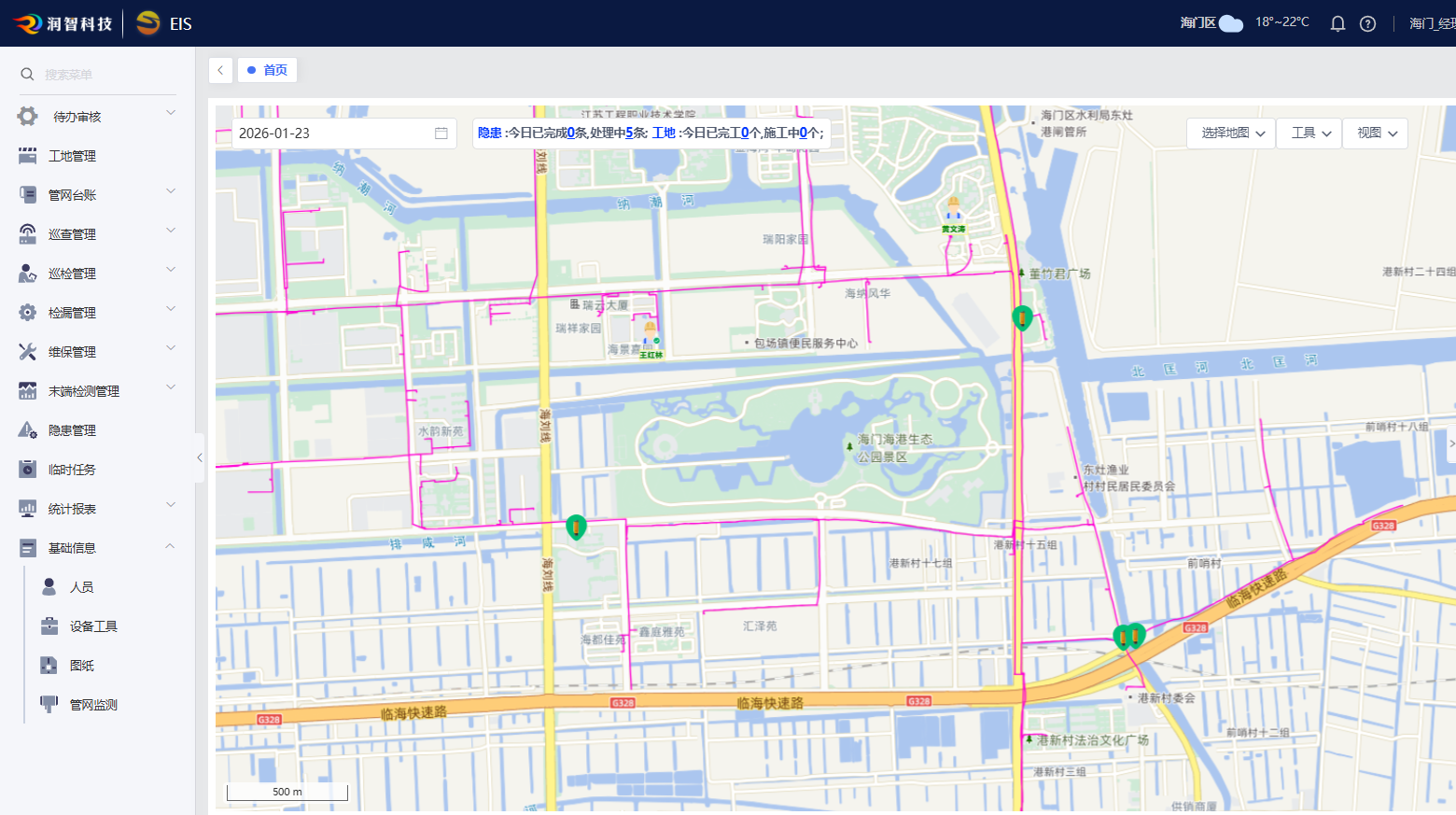Screen dimensions: 1456x815
Task: Click the 黄文涛 worker avatar on map
Action: pos(953,210)
